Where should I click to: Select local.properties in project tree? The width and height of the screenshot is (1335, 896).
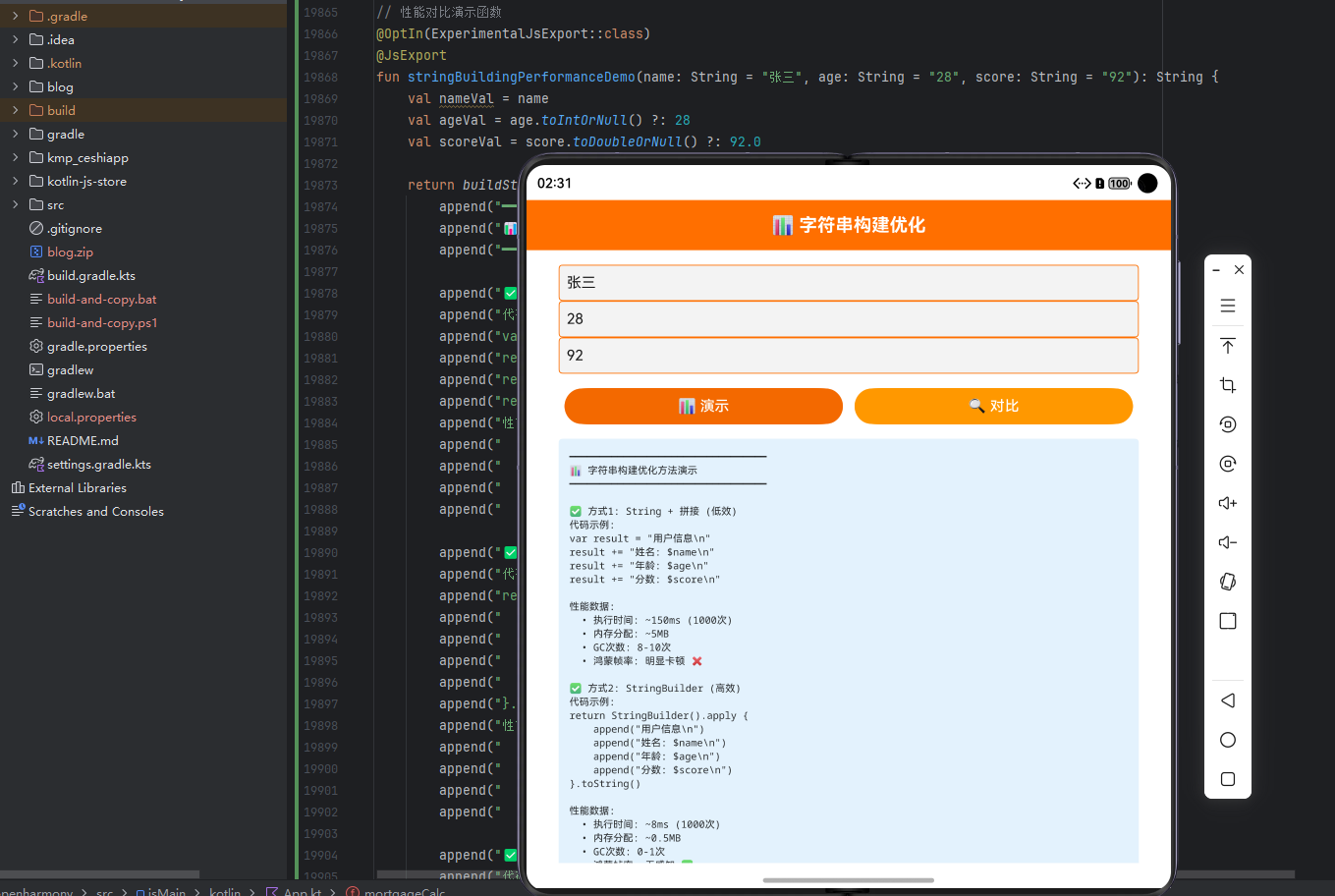pyautogui.click(x=91, y=417)
